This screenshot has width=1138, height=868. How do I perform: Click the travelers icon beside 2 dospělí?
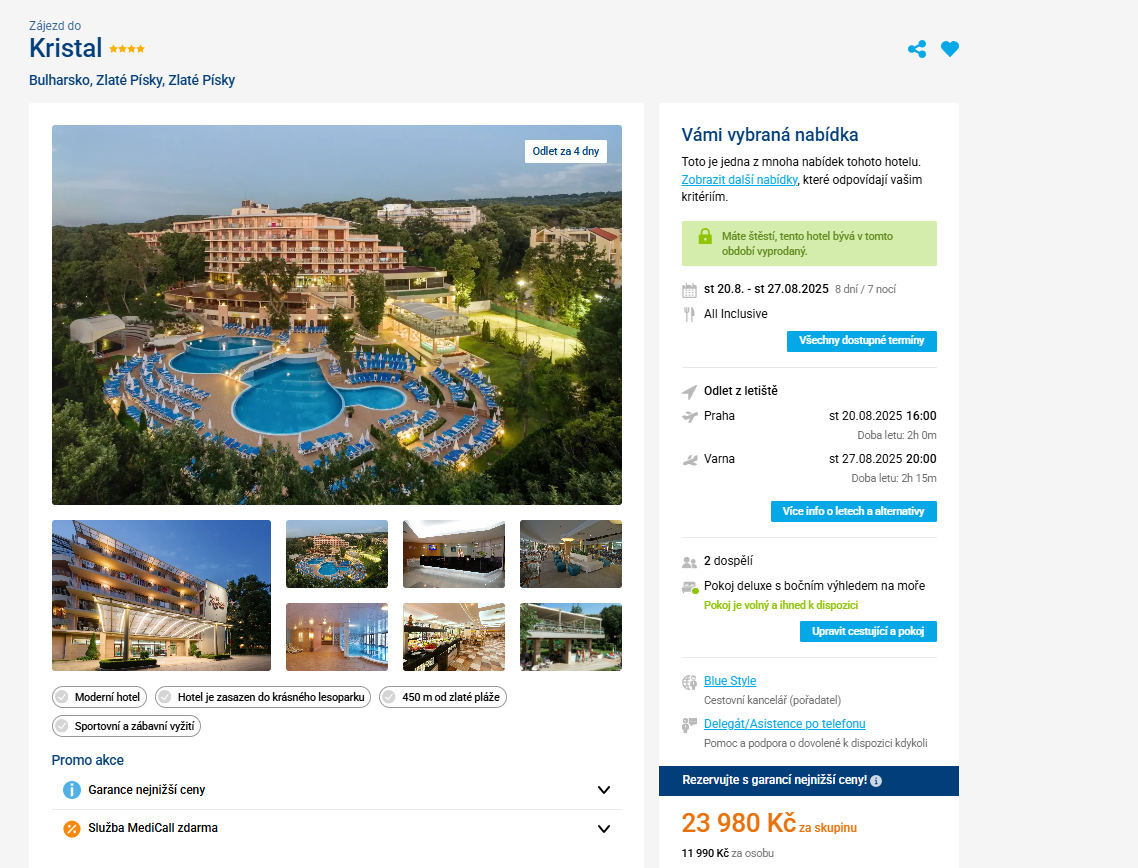point(689,562)
